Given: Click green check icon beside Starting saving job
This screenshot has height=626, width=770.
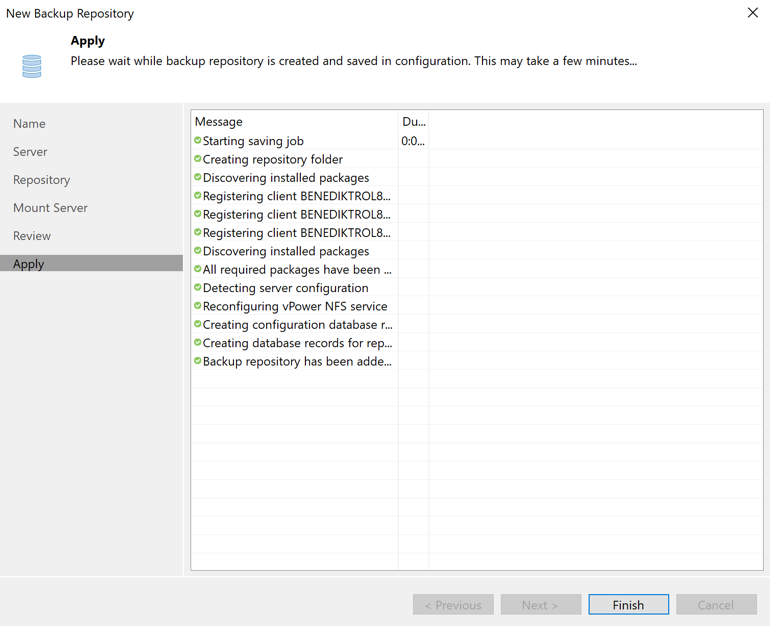Looking at the screenshot, I should 198,141.
